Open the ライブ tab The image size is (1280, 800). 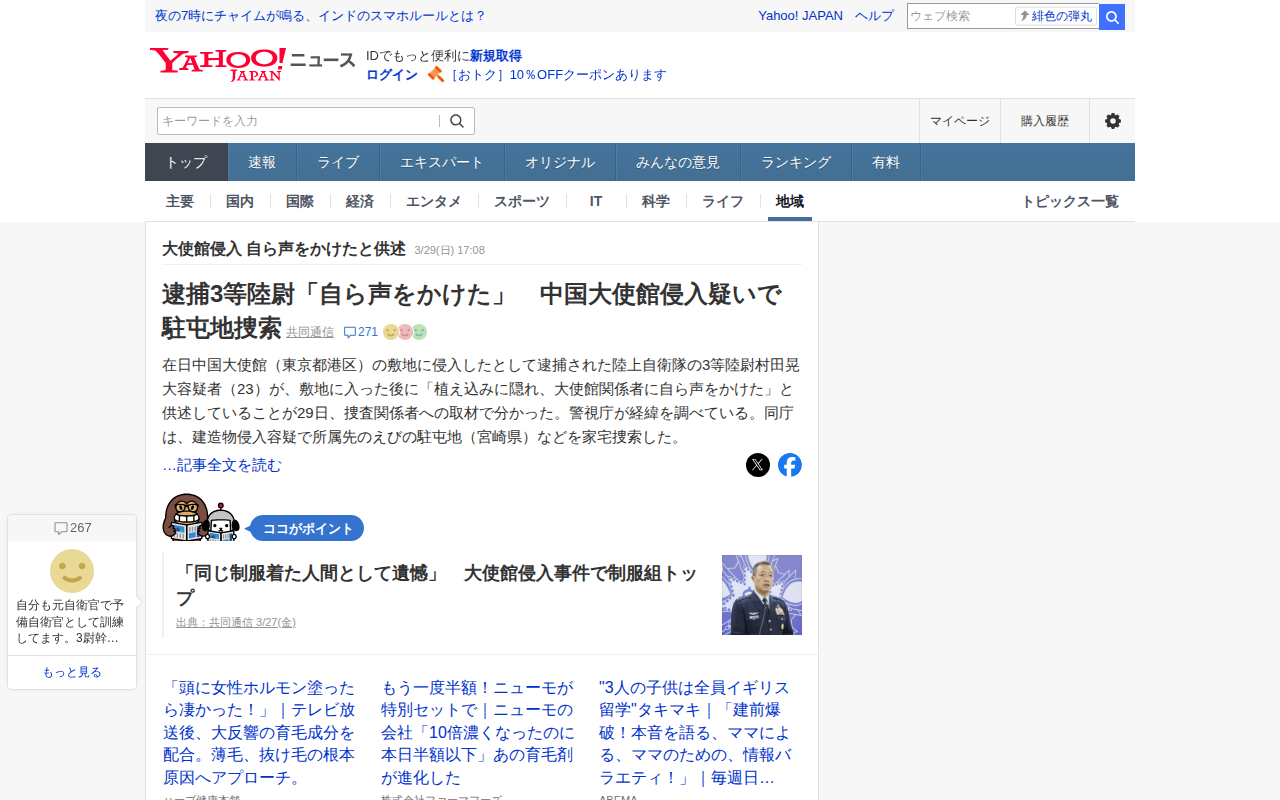[338, 162]
